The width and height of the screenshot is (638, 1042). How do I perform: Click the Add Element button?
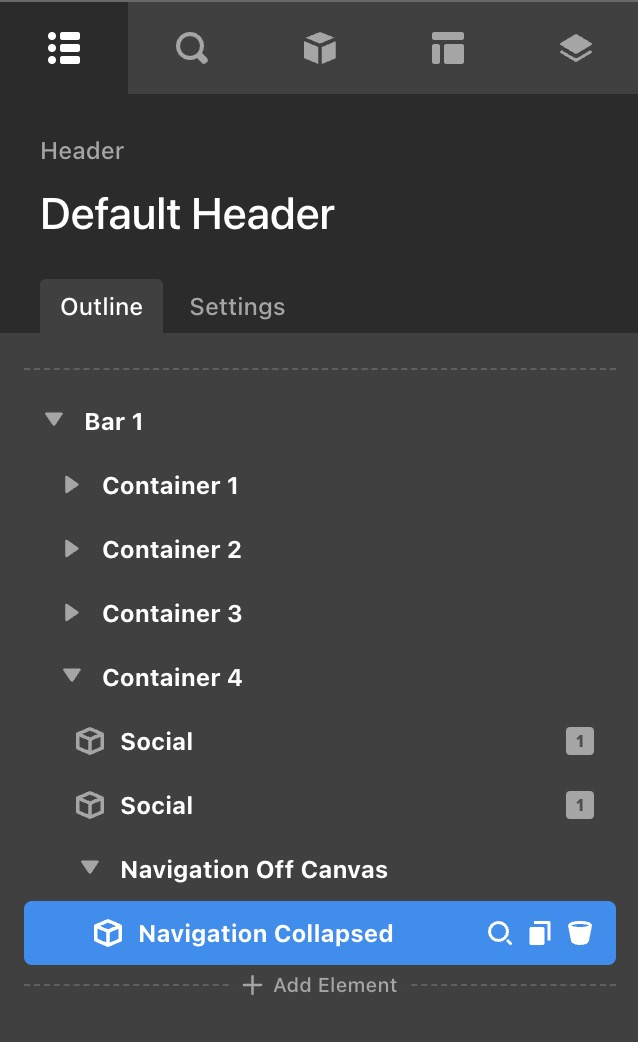point(320,986)
